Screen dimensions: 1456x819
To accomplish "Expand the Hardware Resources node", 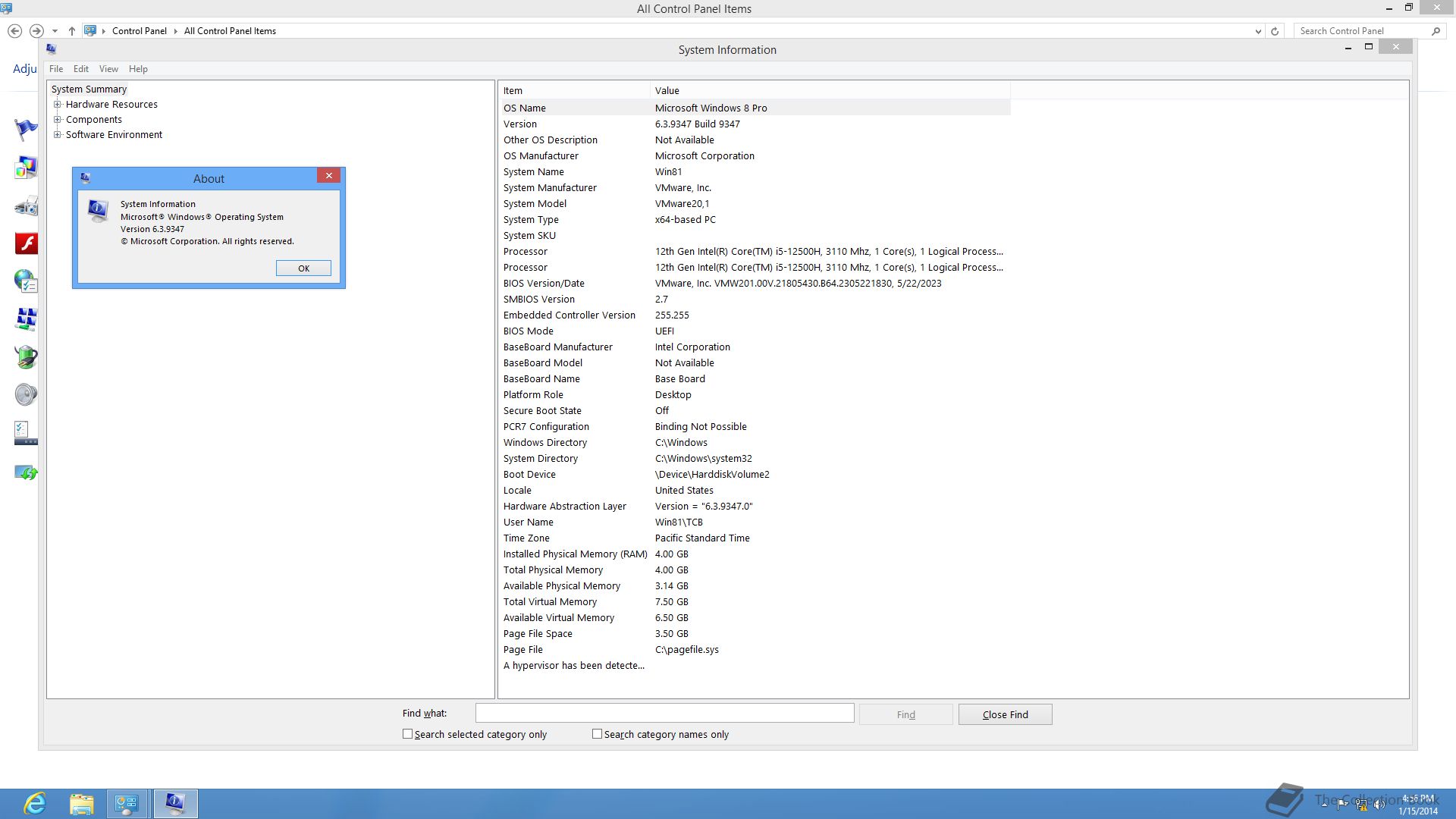I will point(57,105).
